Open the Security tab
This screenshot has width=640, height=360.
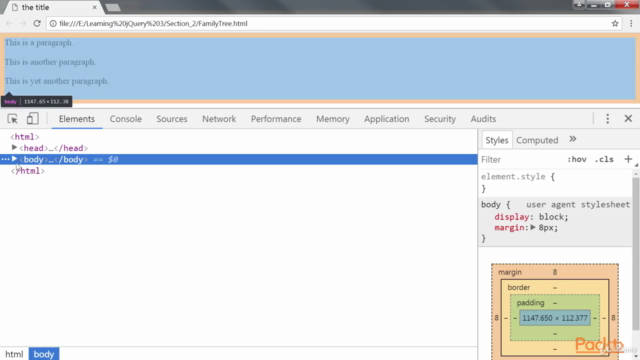click(440, 119)
